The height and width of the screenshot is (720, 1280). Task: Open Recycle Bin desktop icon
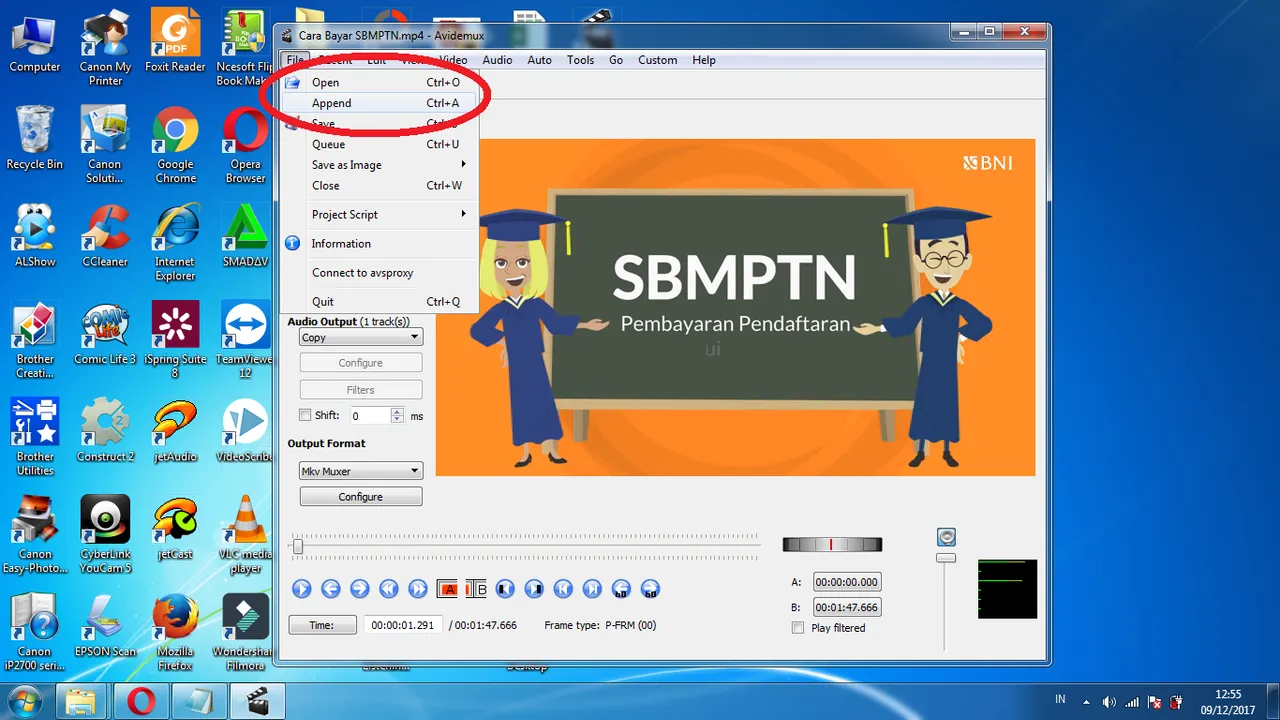point(34,139)
